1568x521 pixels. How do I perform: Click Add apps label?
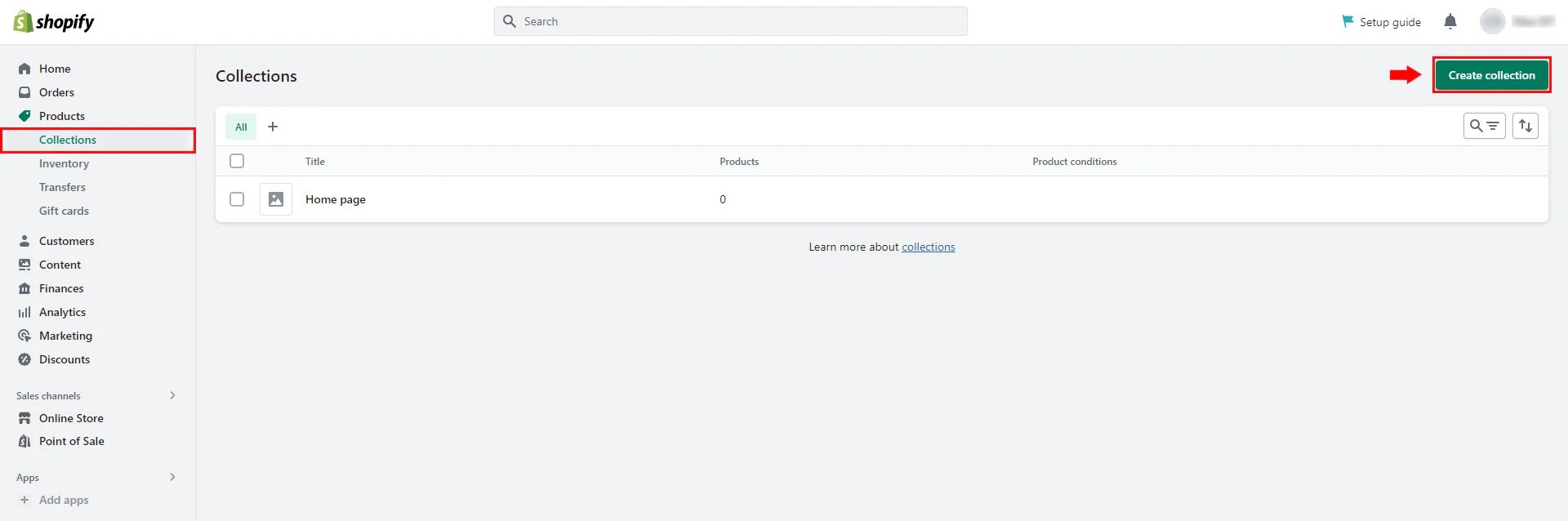coord(64,500)
